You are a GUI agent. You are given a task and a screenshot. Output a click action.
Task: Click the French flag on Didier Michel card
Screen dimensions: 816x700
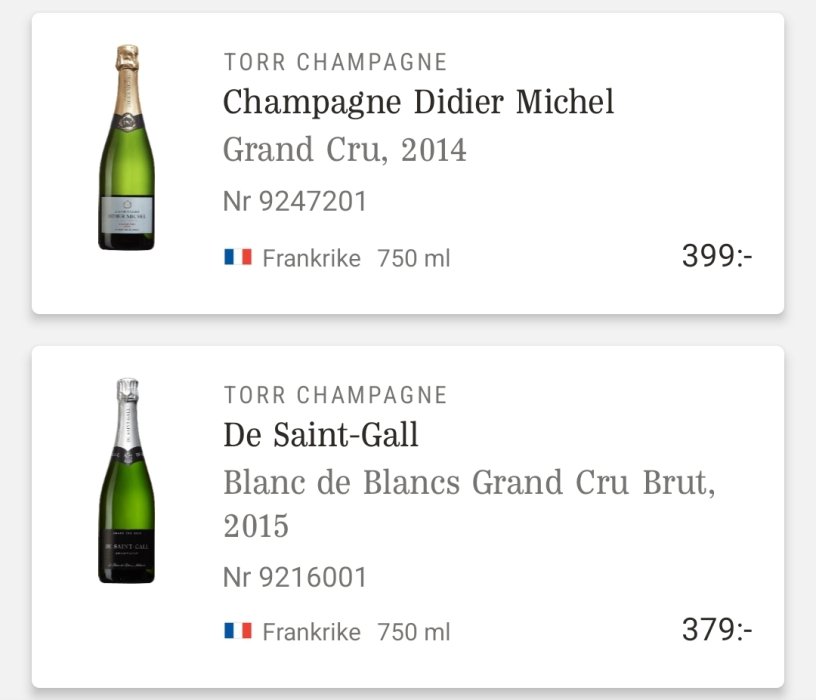(x=238, y=258)
